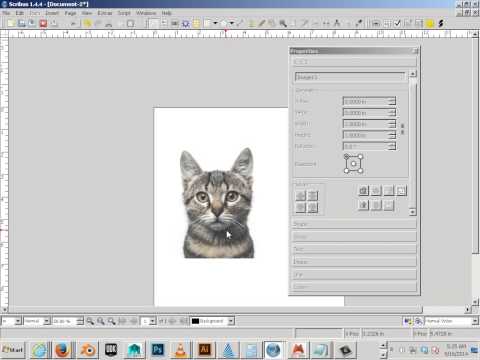This screenshot has width=480, height=360.
Task: Click the Properties panel scroll-down arrow
Action: 413,212
